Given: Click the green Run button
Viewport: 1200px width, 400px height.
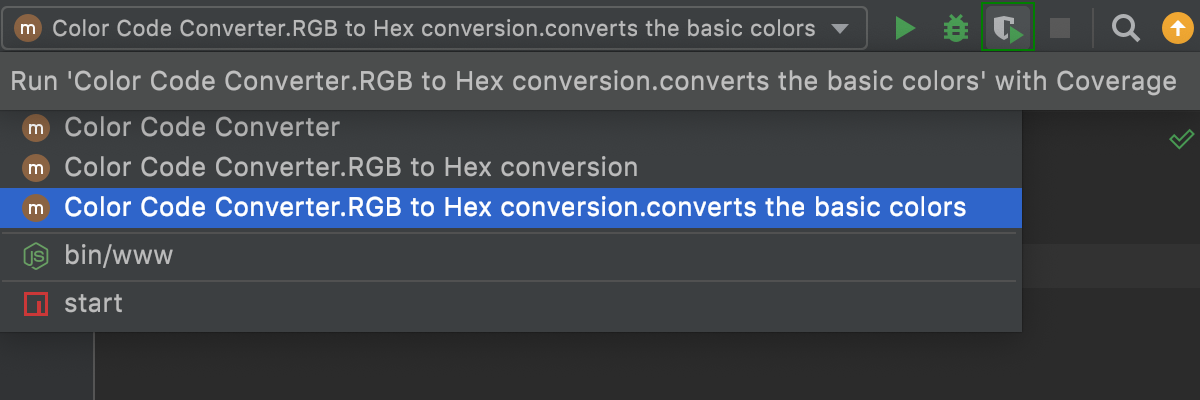Looking at the screenshot, I should (906, 29).
